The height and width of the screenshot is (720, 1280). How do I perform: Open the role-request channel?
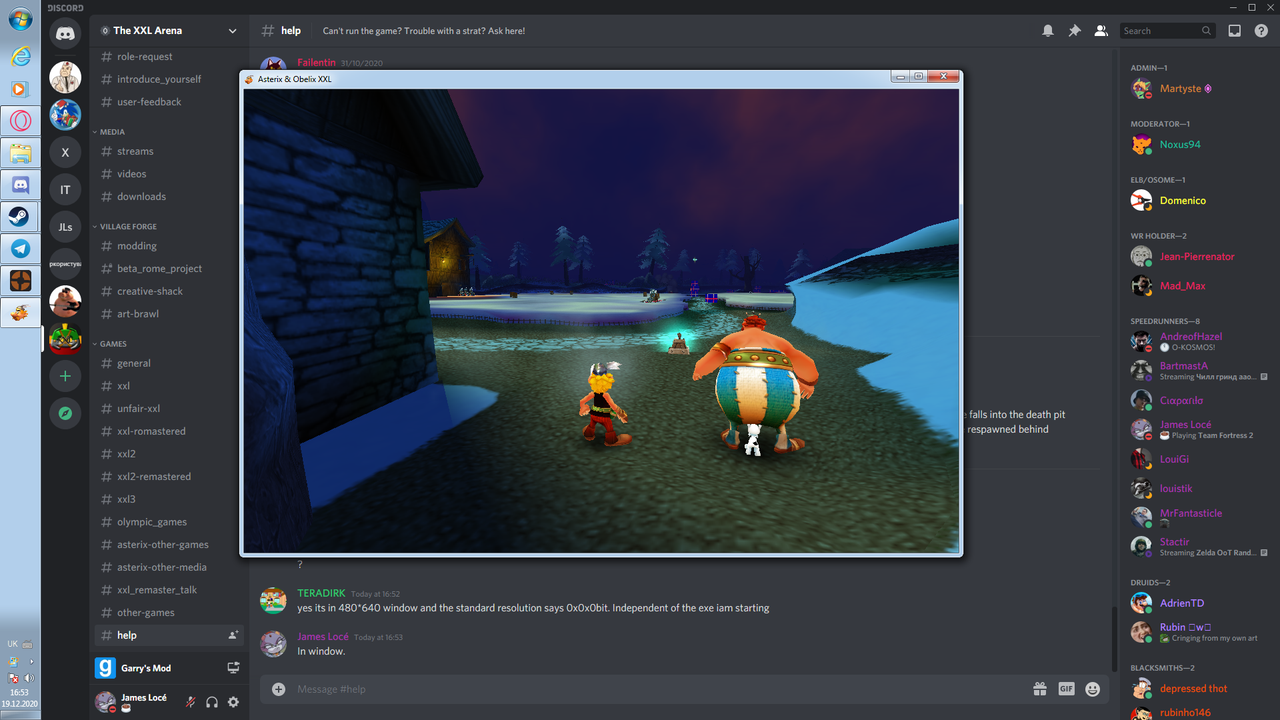(x=169, y=57)
